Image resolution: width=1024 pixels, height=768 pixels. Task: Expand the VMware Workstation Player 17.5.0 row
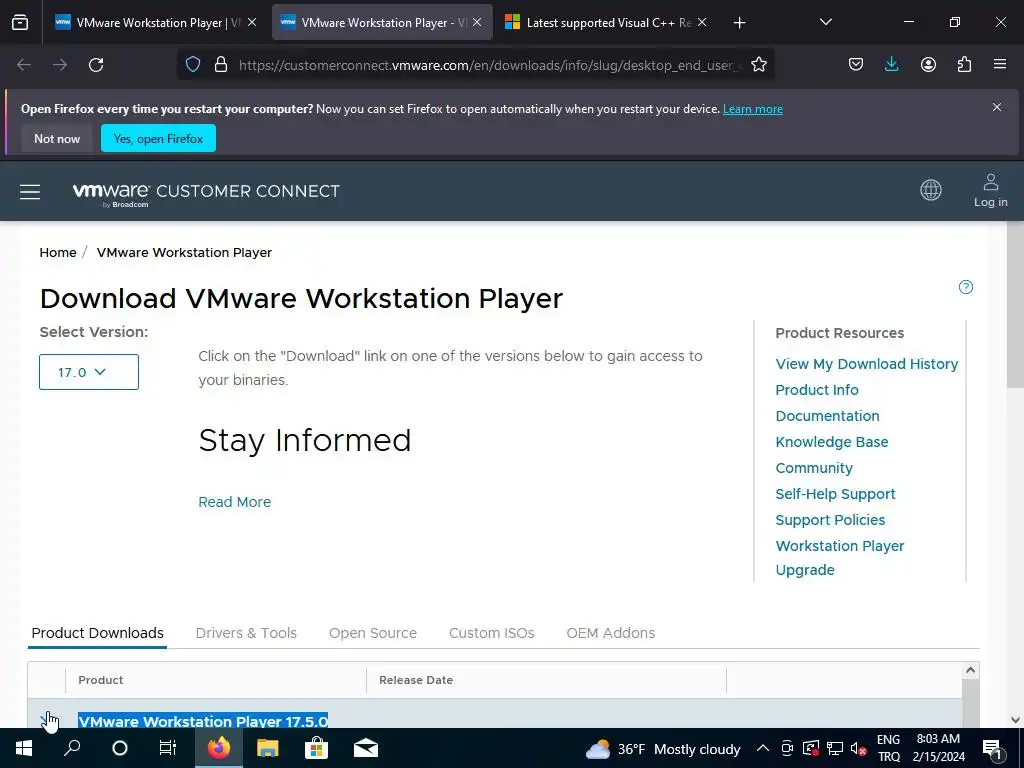[x=46, y=720]
